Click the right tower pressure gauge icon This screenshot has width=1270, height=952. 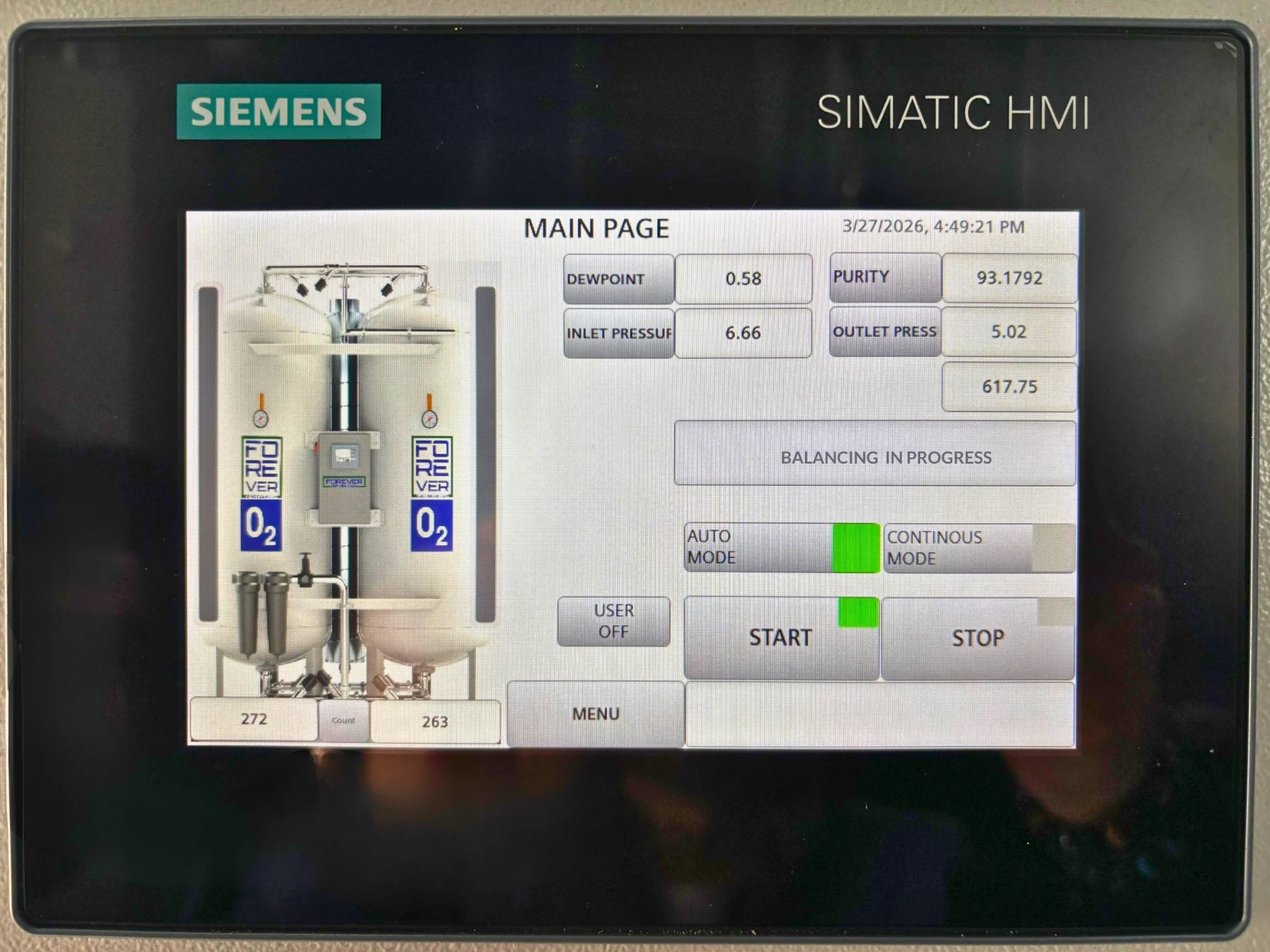pyautogui.click(x=429, y=418)
